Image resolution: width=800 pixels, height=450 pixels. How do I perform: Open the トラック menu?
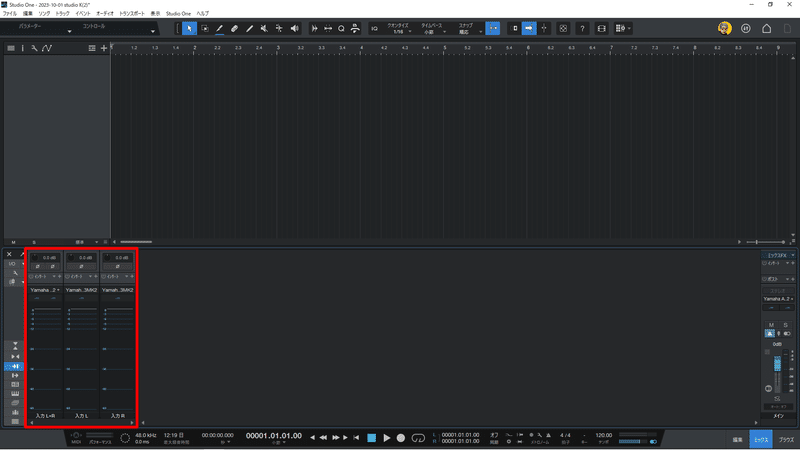coord(62,14)
